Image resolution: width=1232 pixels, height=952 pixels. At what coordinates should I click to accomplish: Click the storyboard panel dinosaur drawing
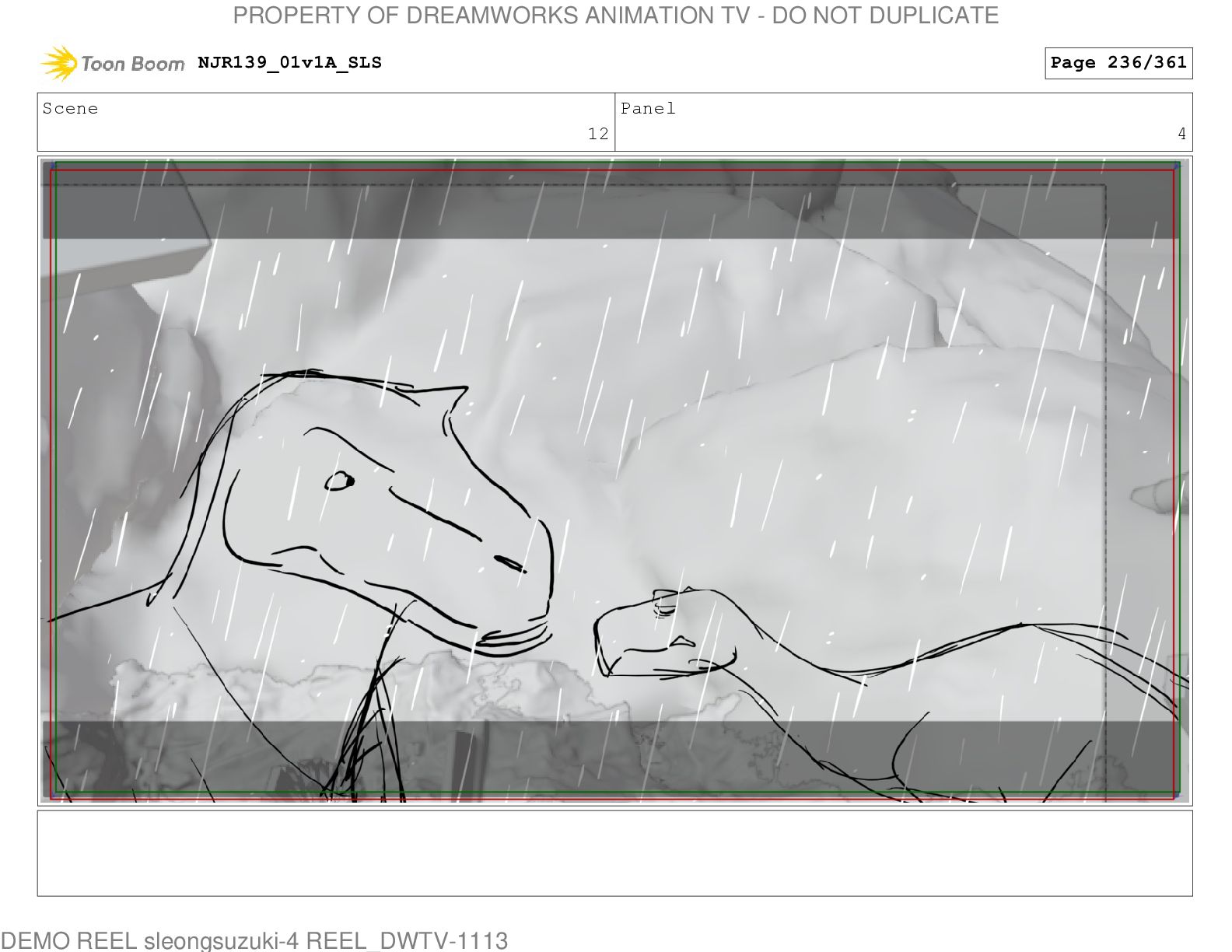click(x=614, y=481)
